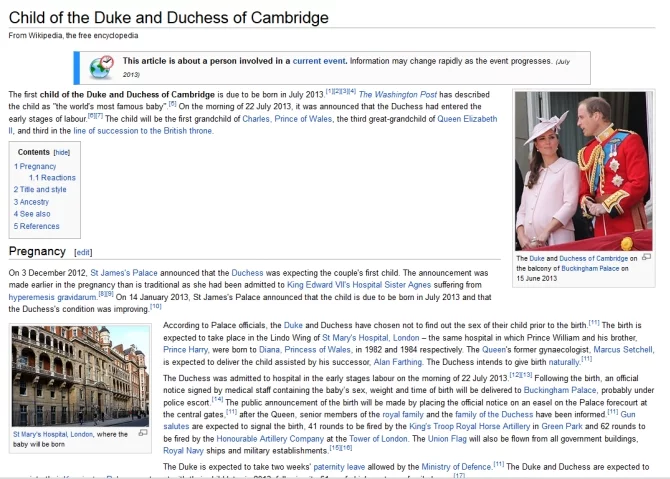This screenshot has width=670, height=479.
Task: Go to Ancestry in the contents
Action: coord(34,202)
